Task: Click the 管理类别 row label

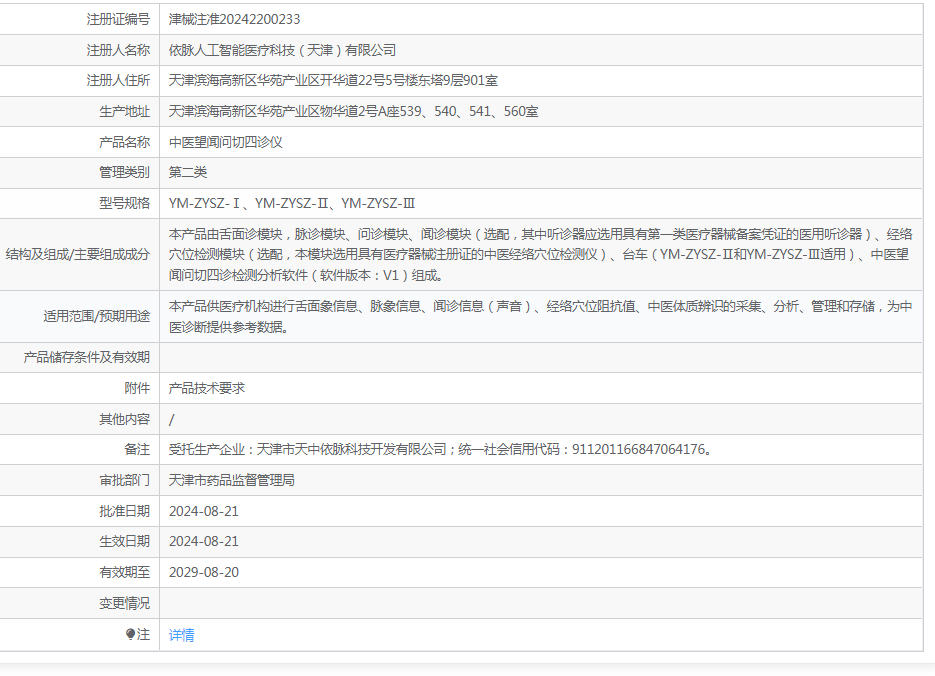Action: click(125, 172)
